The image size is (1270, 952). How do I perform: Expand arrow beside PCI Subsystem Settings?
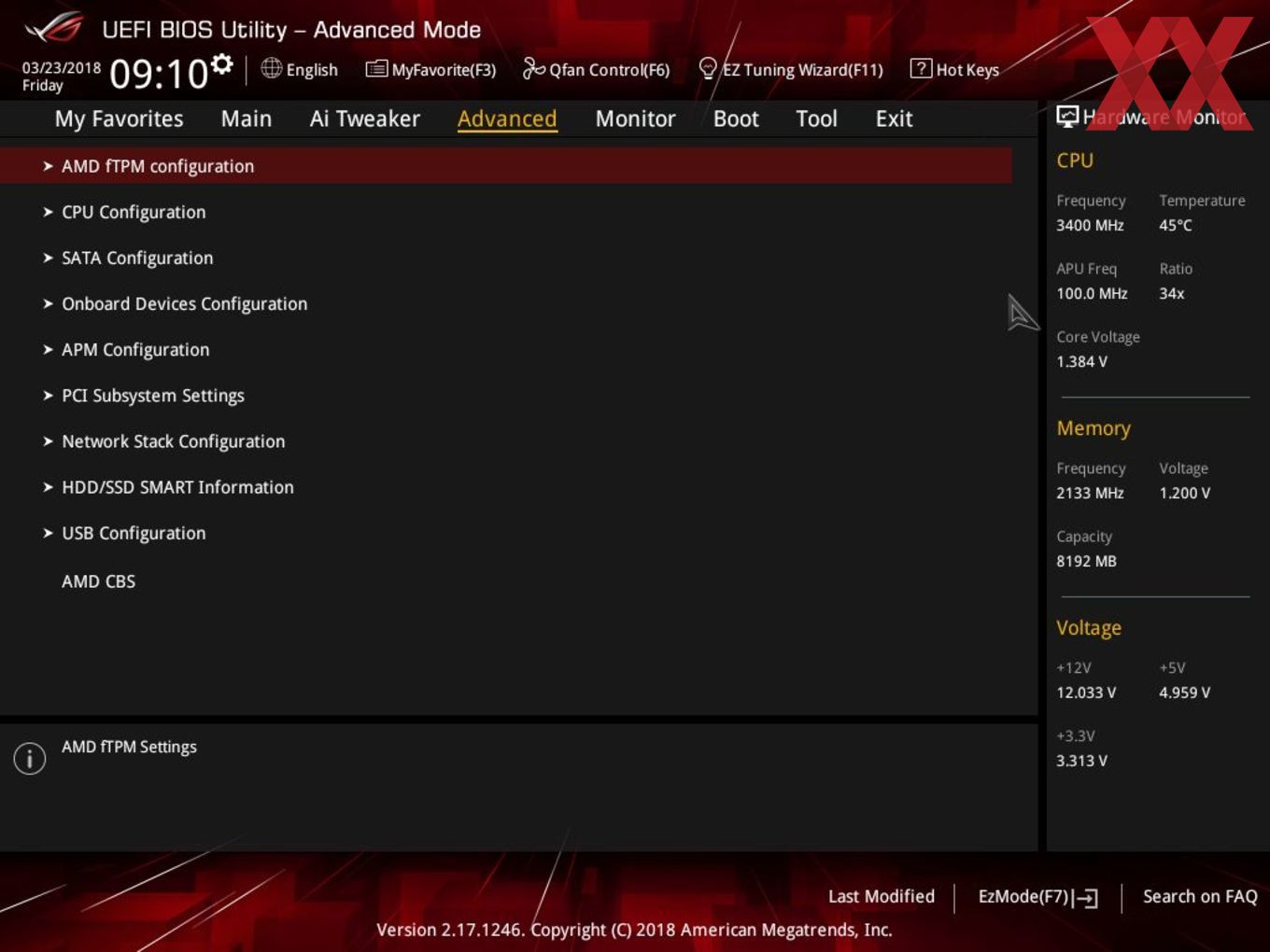(x=48, y=395)
